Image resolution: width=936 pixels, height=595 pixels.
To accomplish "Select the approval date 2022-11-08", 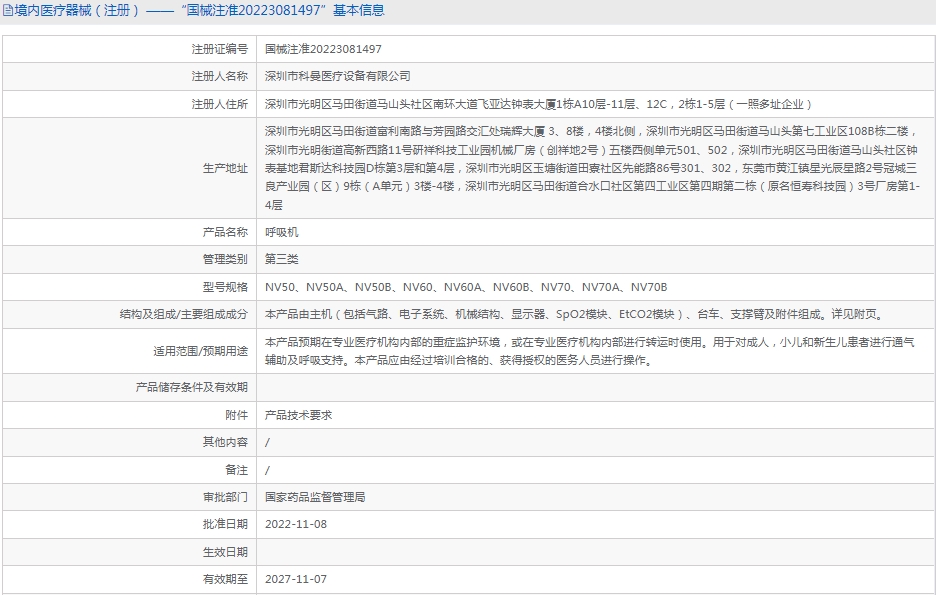I will (296, 525).
